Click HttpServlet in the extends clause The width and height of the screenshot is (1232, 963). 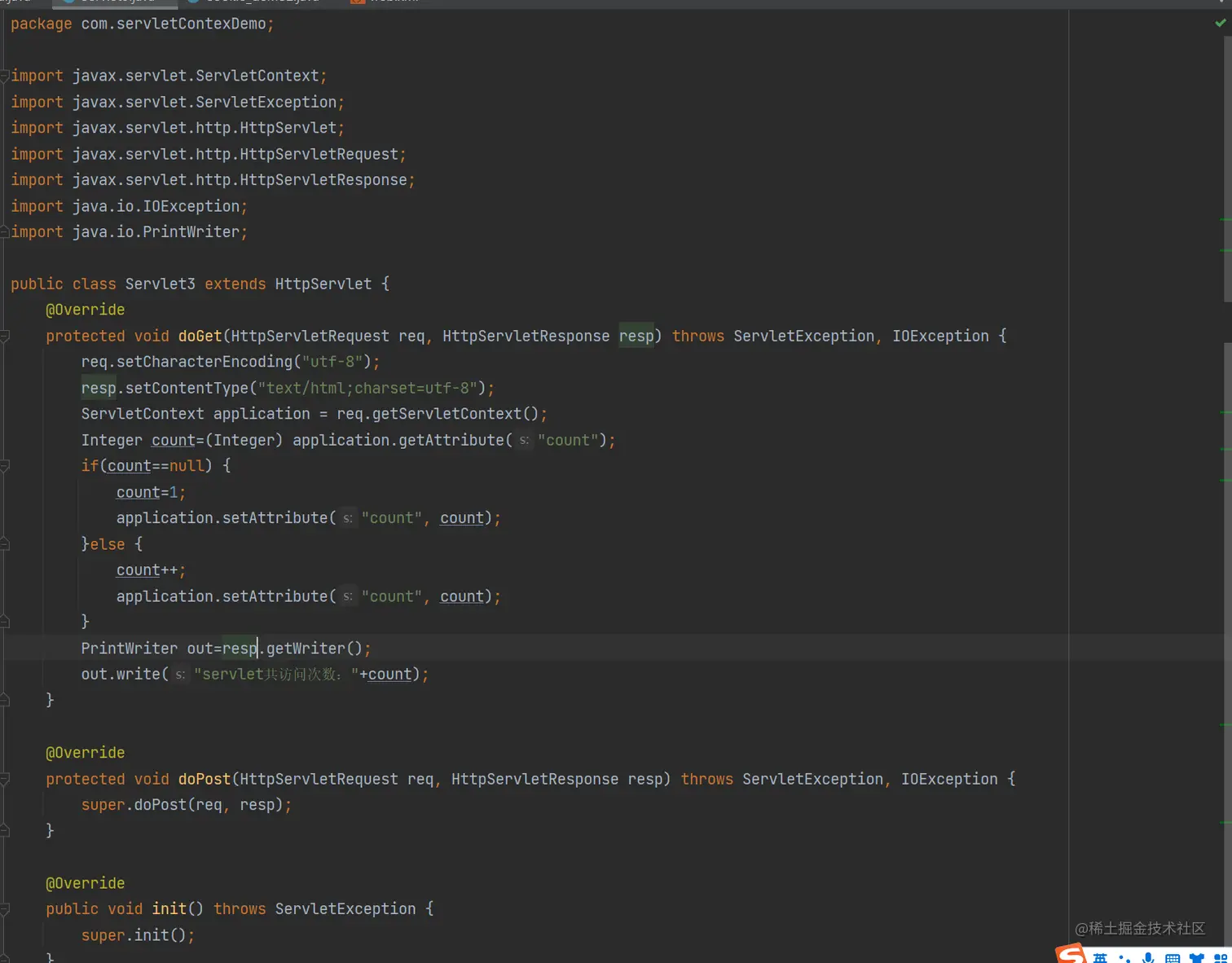point(323,284)
